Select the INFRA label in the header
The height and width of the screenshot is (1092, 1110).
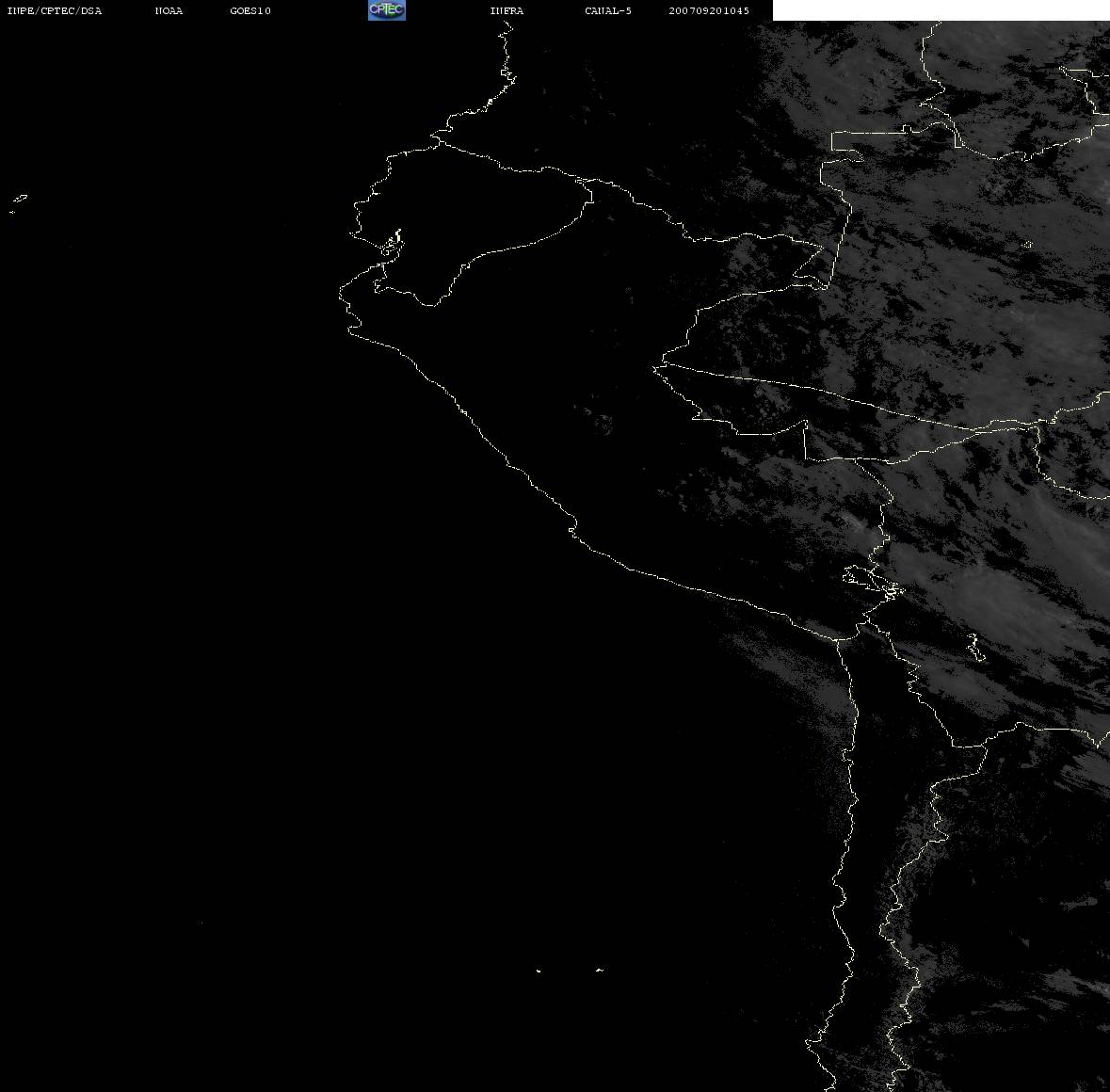[507, 10]
